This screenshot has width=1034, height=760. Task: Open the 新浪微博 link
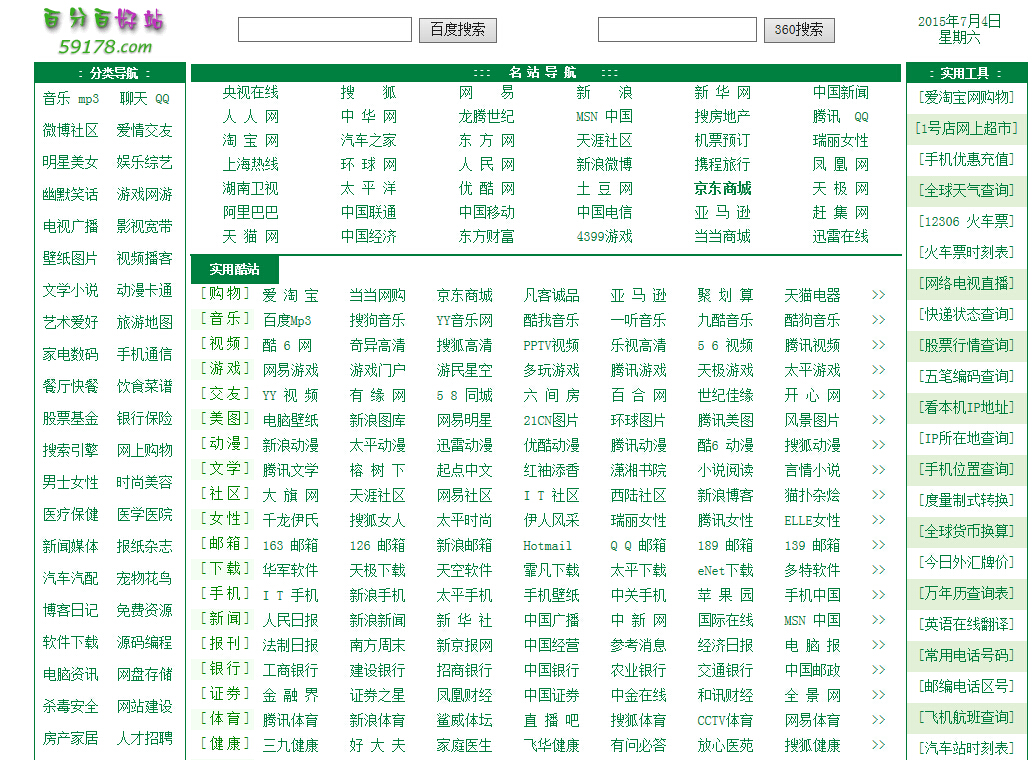tap(605, 164)
